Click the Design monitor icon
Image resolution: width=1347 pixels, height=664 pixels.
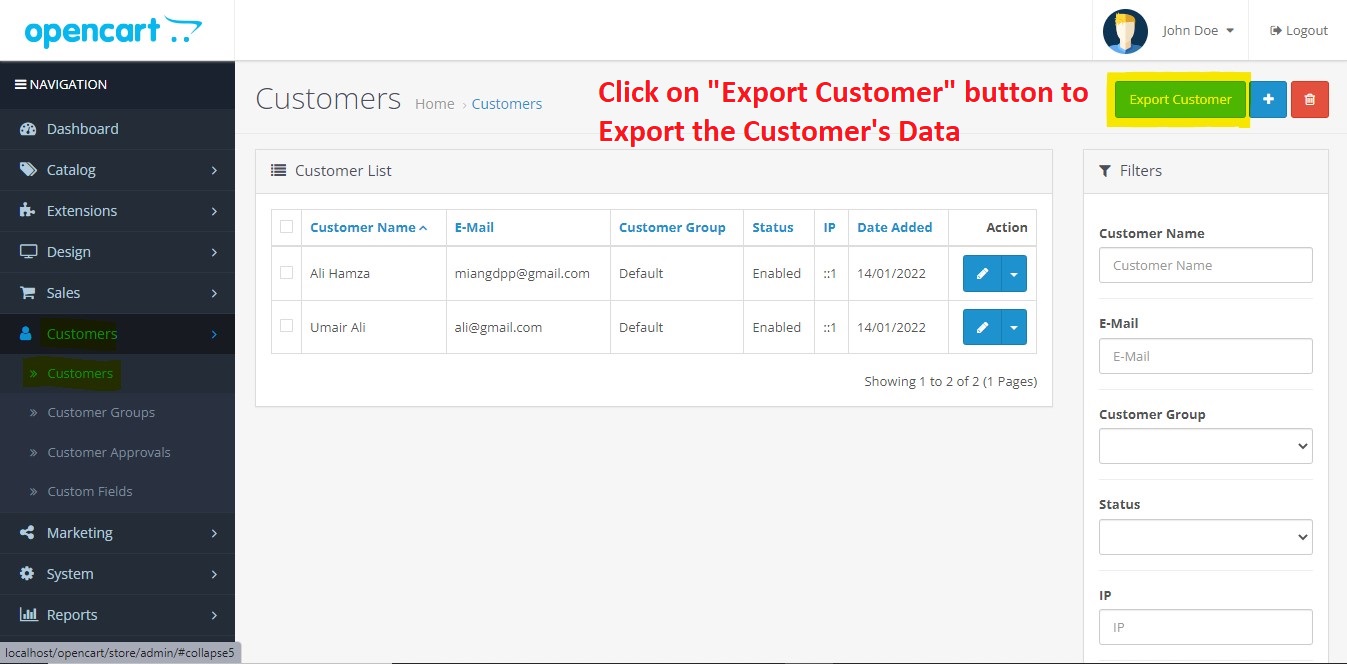point(28,252)
